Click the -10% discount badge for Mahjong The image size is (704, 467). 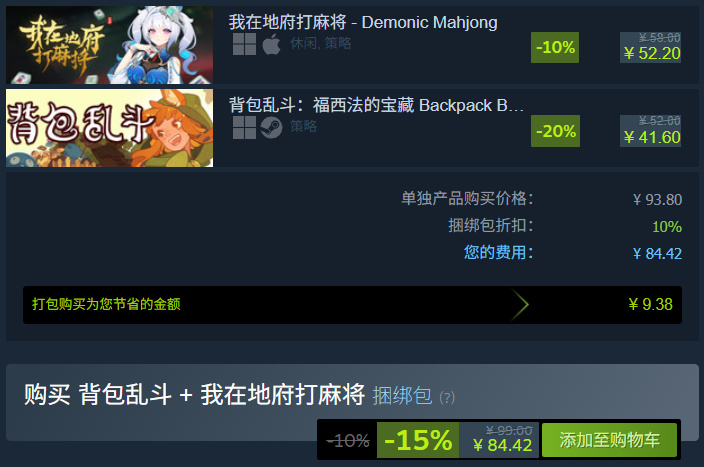(x=555, y=47)
